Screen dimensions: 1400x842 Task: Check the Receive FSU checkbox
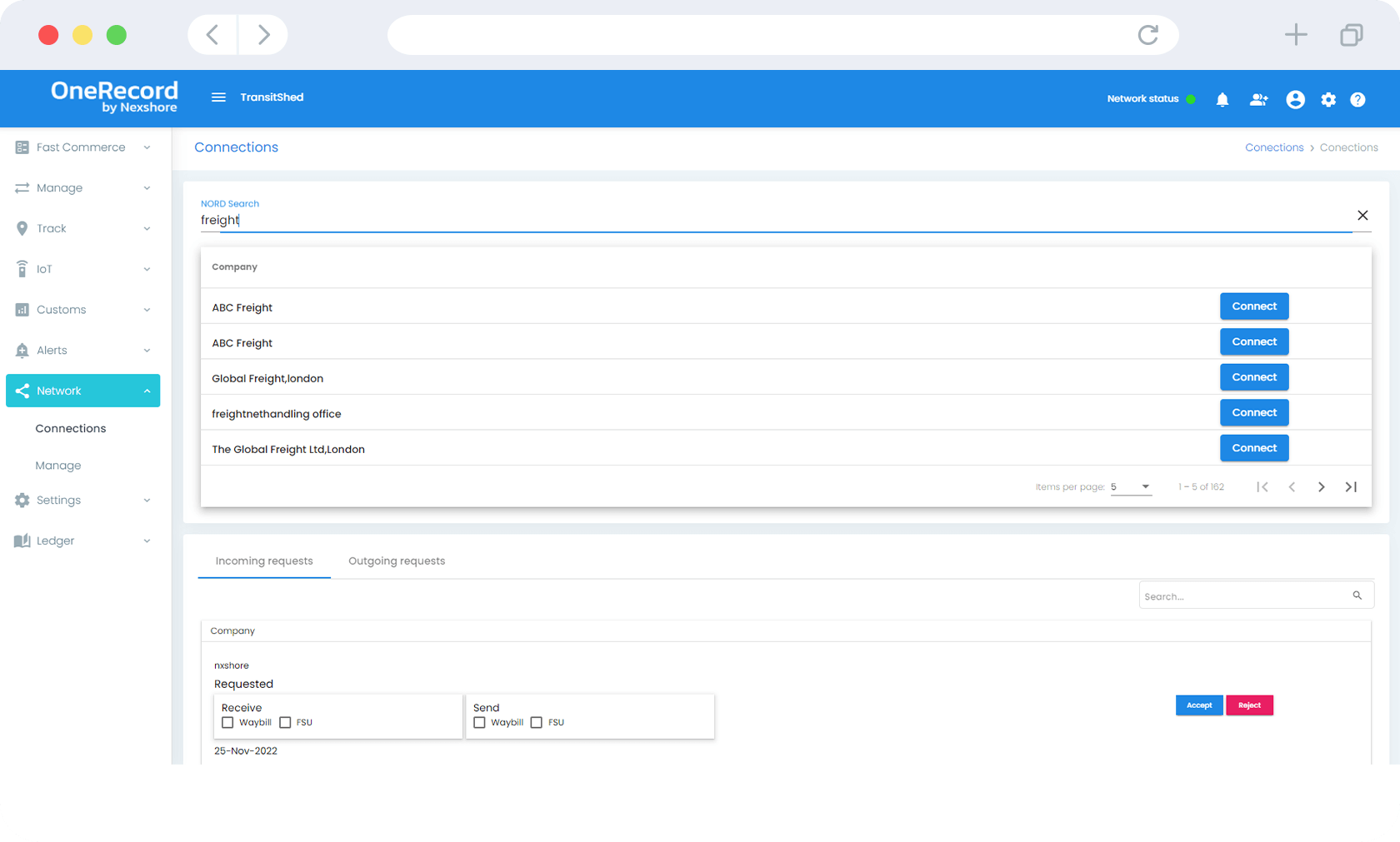coord(285,723)
